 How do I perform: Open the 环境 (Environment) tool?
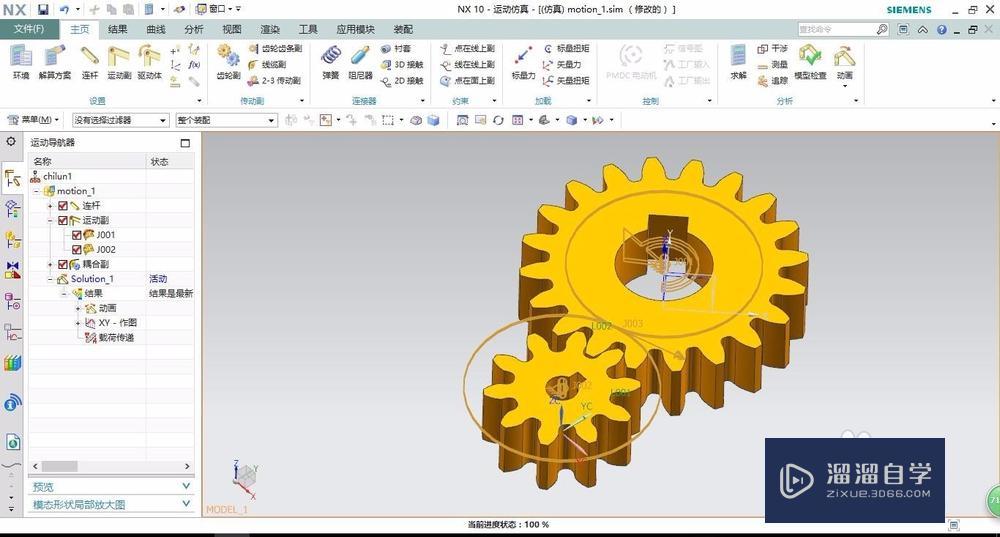coord(20,62)
